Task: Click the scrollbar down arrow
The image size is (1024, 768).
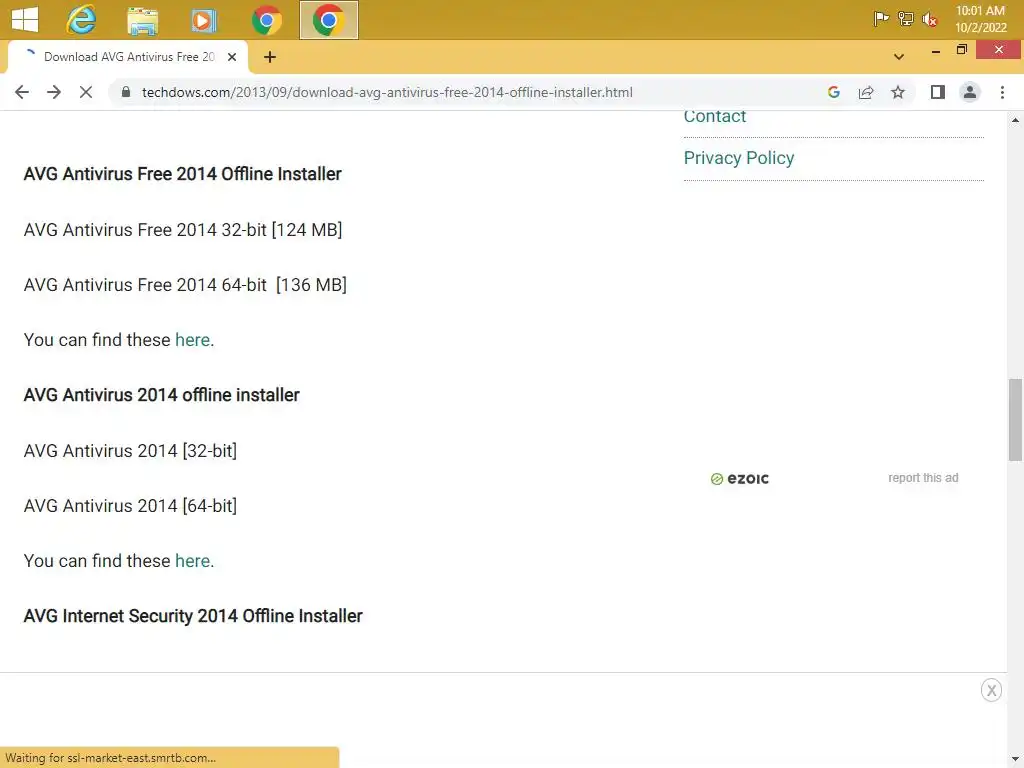Action: tap(1015, 760)
